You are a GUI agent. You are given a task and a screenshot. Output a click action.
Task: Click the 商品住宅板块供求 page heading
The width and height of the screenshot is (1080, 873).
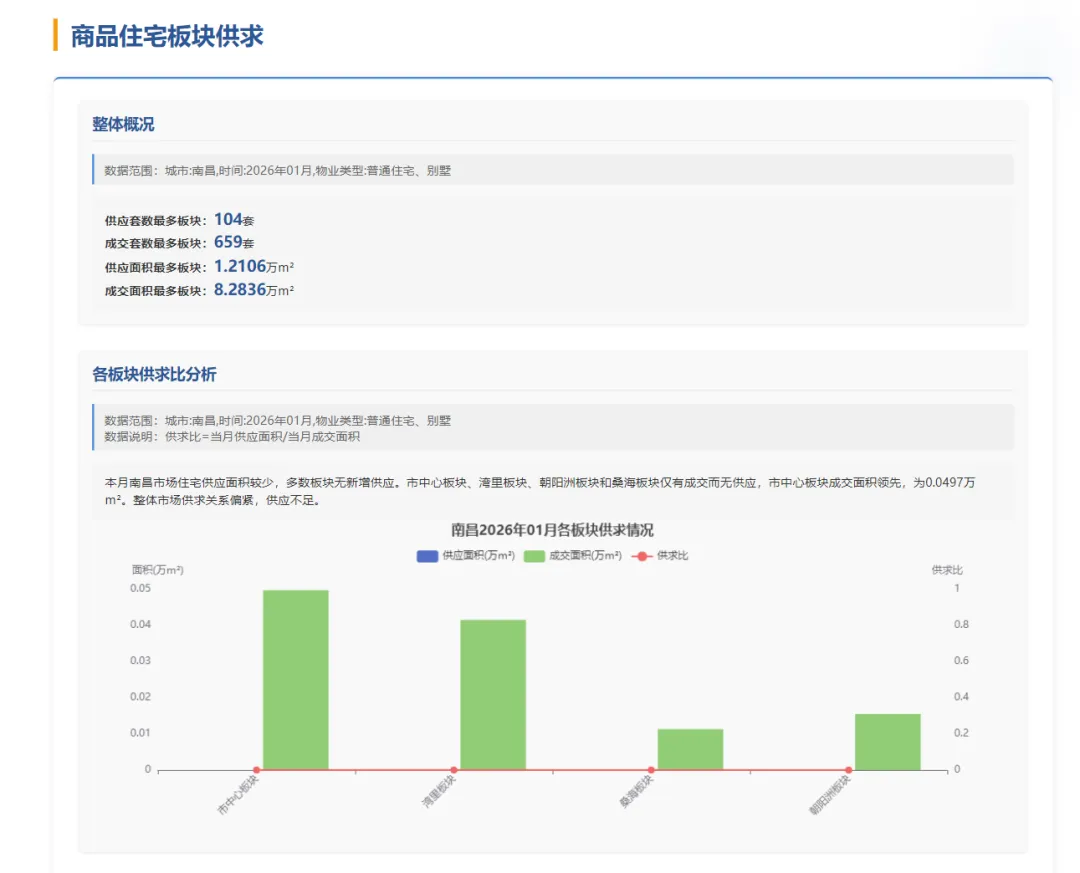click(167, 36)
